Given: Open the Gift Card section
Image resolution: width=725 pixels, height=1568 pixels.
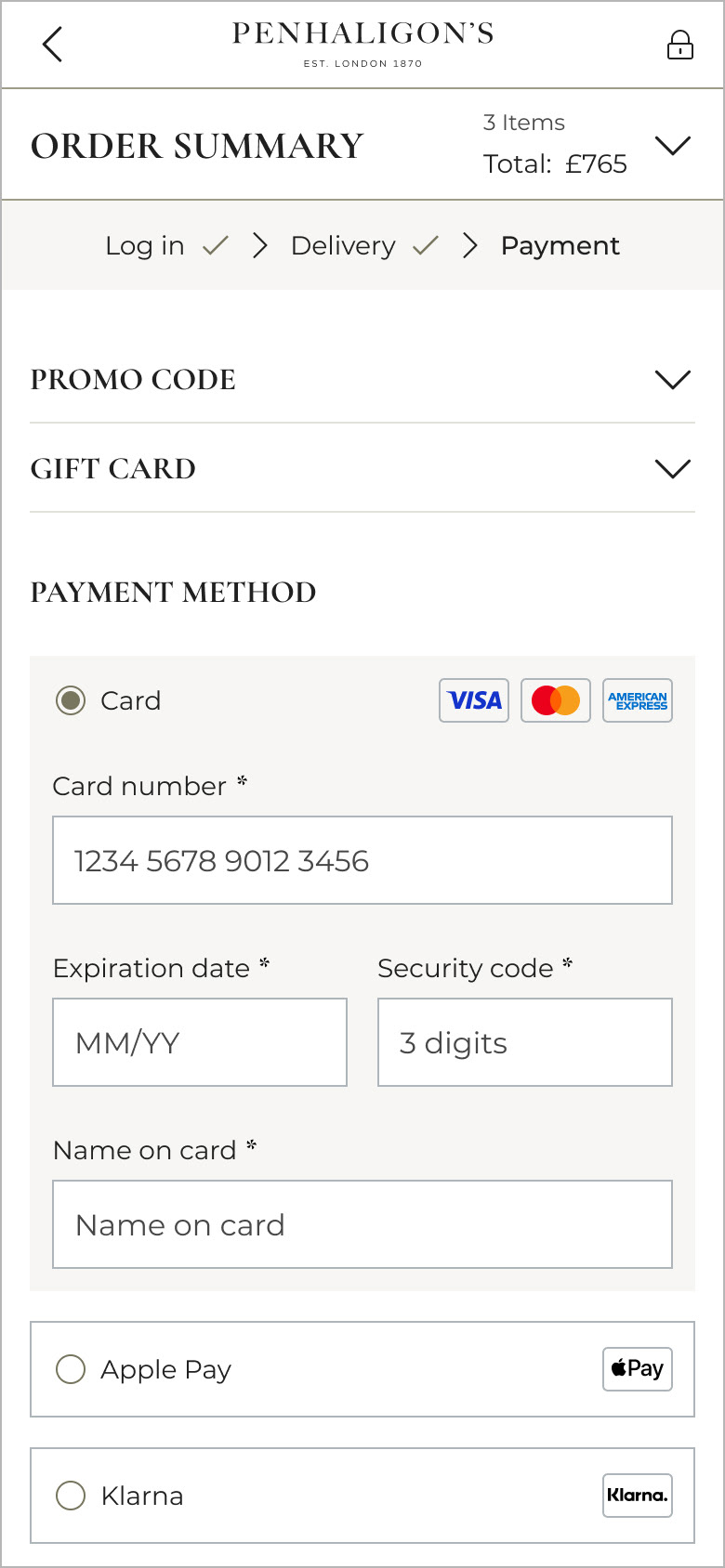Looking at the screenshot, I should [673, 468].
